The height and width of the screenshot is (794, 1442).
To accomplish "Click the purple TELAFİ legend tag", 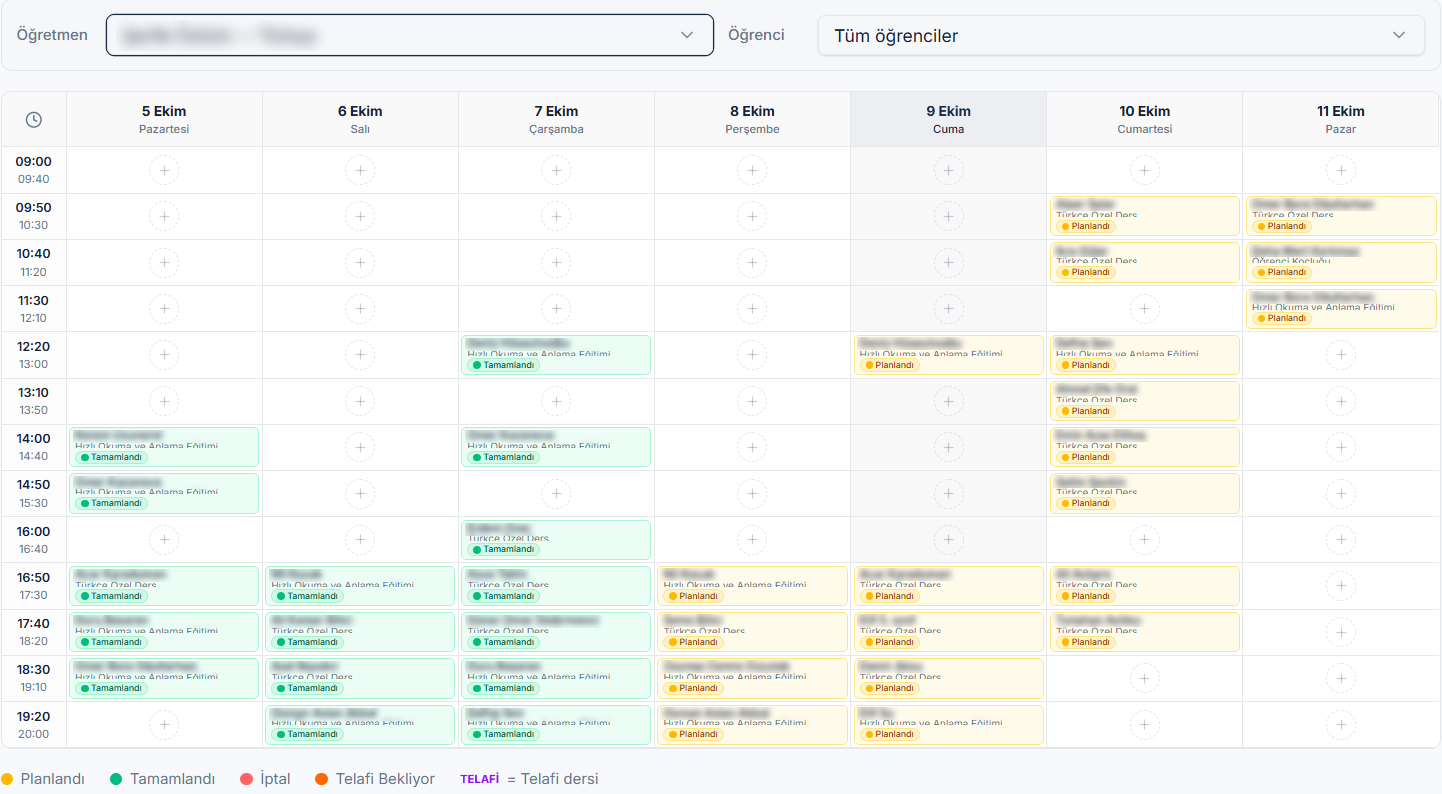I will click(x=479, y=779).
